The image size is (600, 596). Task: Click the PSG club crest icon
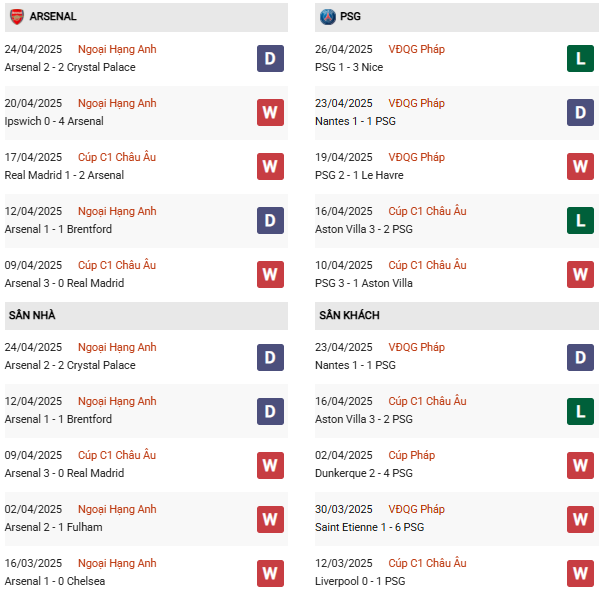point(327,17)
